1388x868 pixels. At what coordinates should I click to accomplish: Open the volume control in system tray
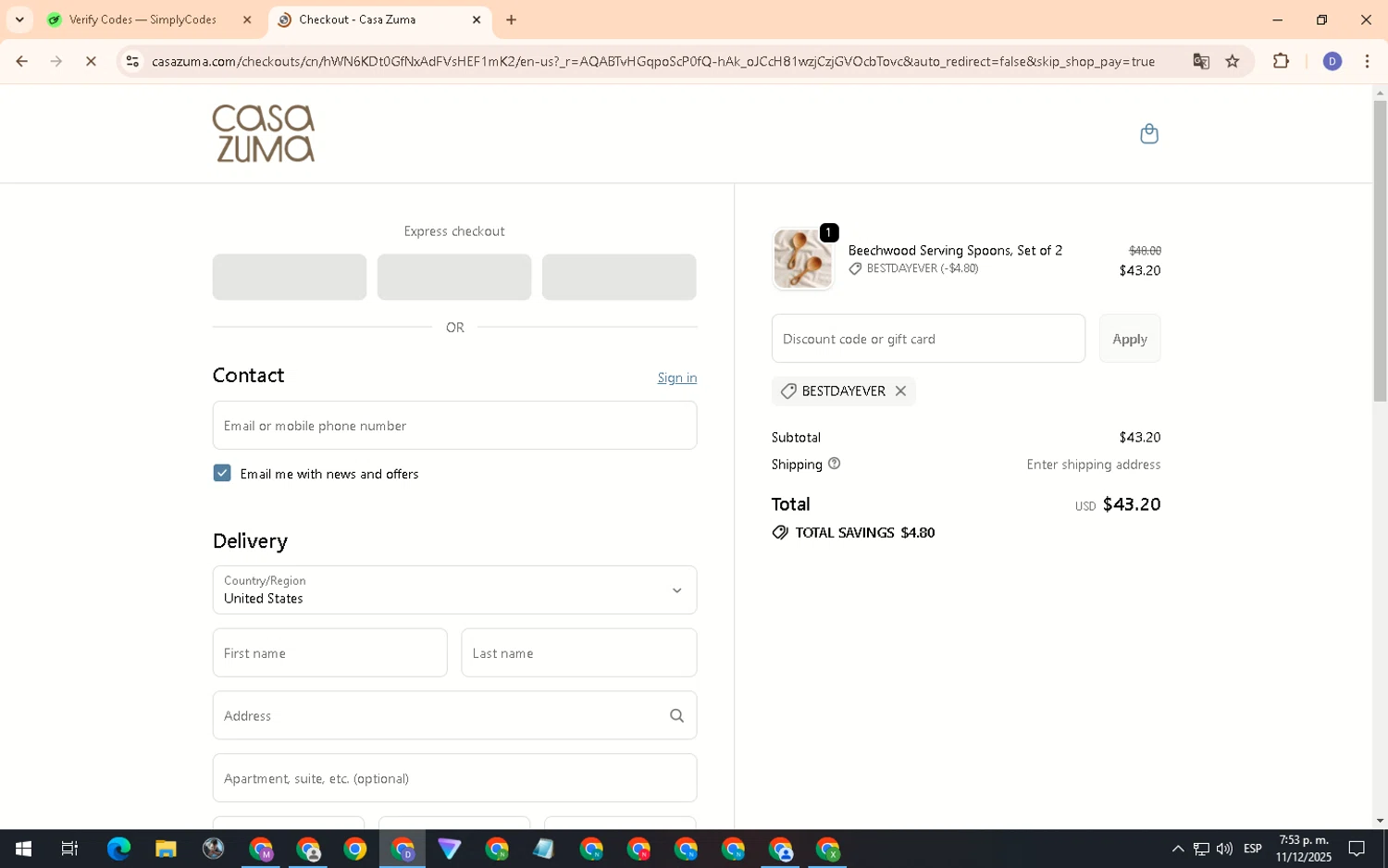point(1224,849)
